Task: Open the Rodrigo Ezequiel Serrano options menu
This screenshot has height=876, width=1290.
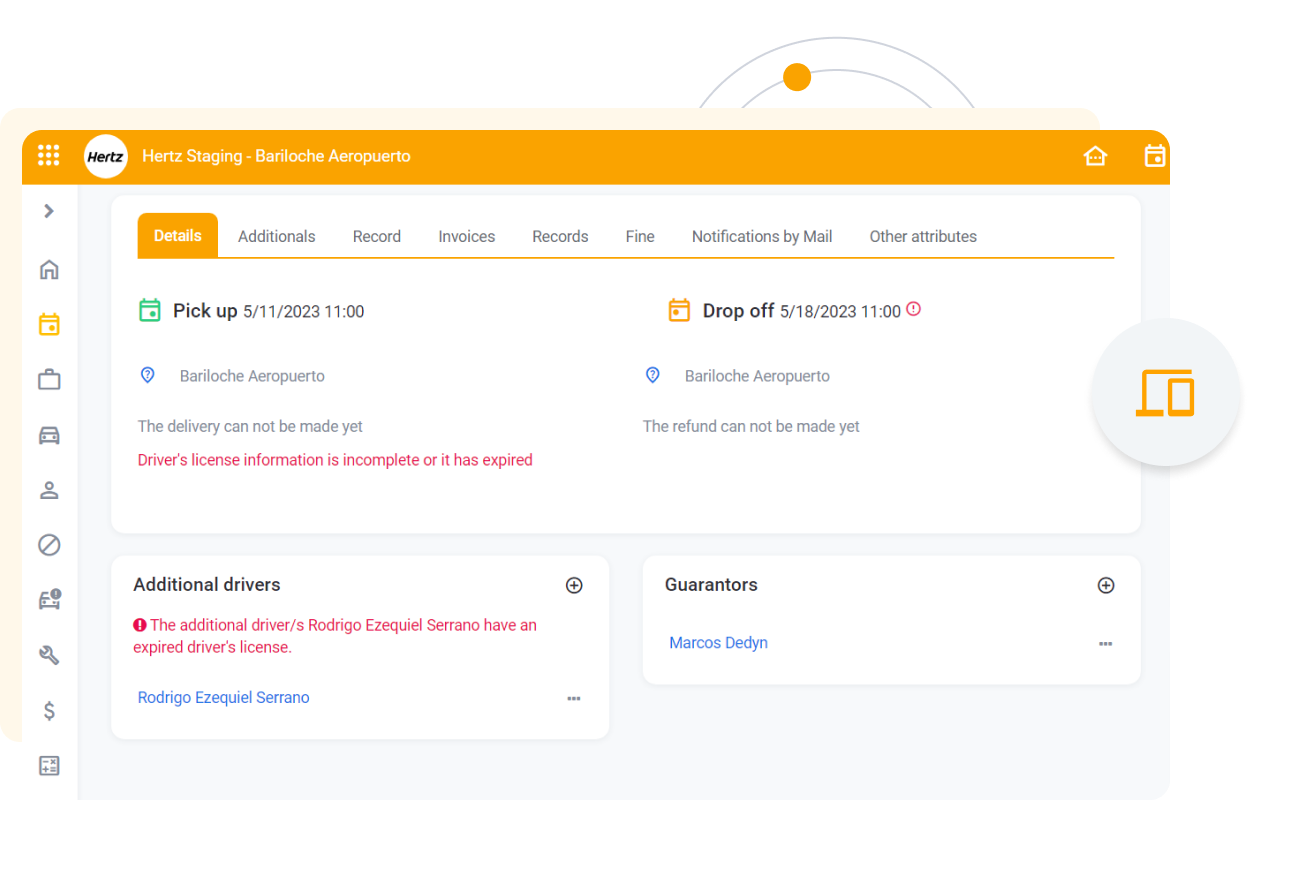Action: [x=574, y=698]
